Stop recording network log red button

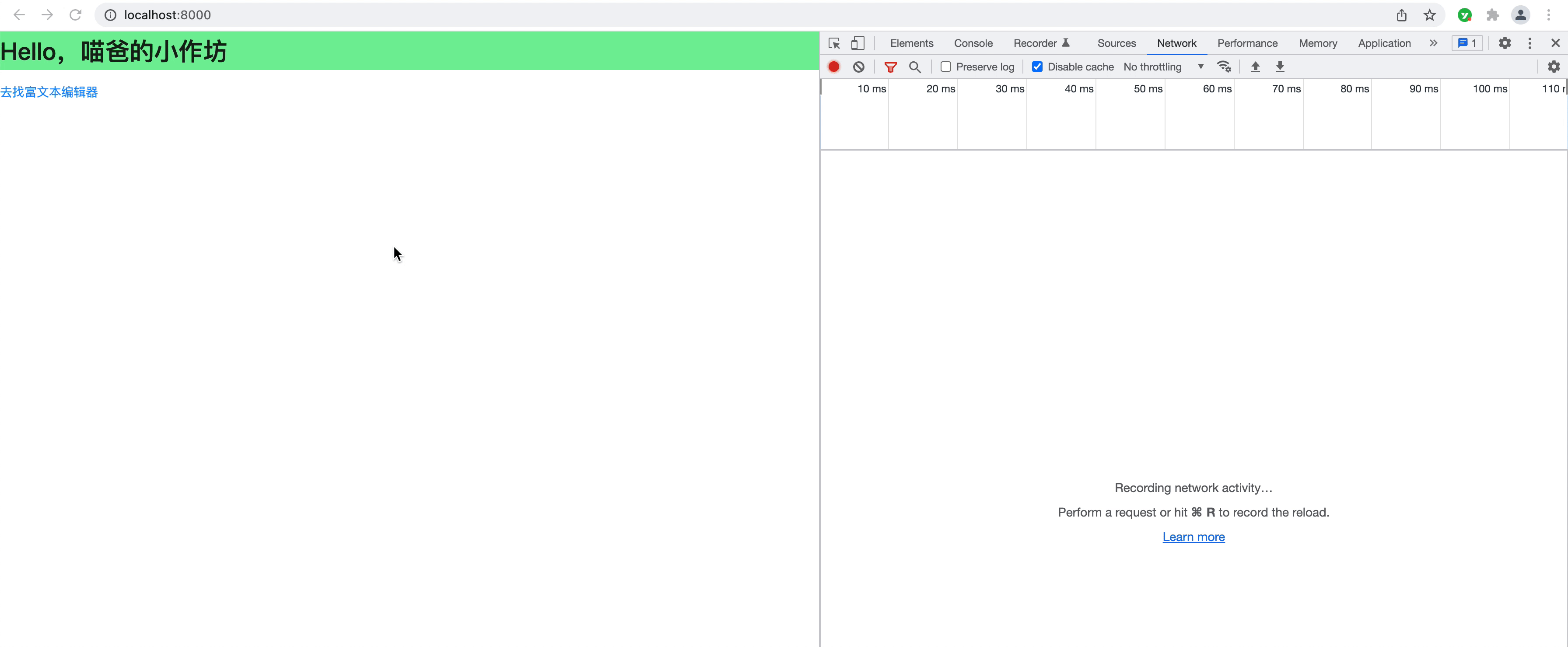(x=834, y=67)
